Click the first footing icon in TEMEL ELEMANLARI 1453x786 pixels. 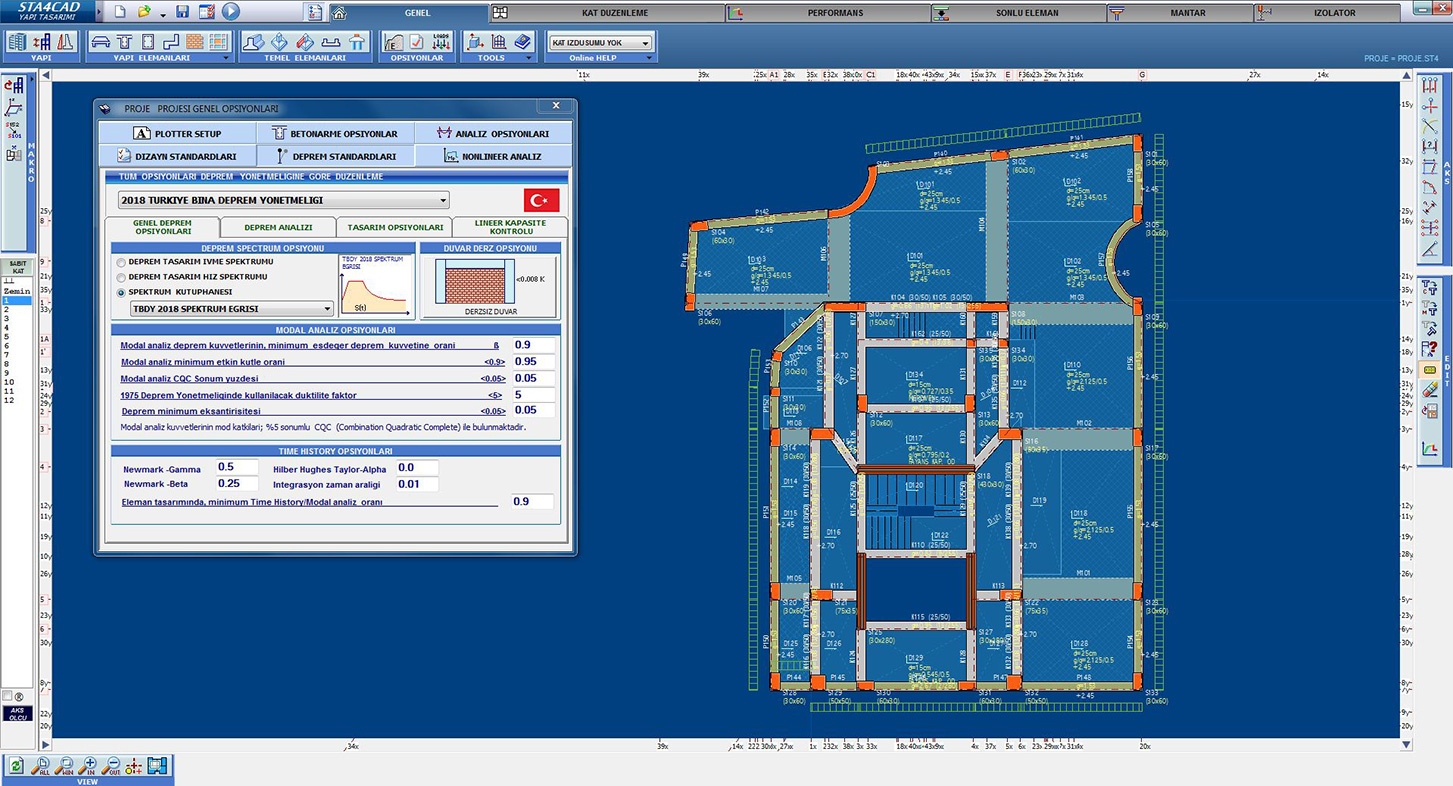tap(254, 42)
